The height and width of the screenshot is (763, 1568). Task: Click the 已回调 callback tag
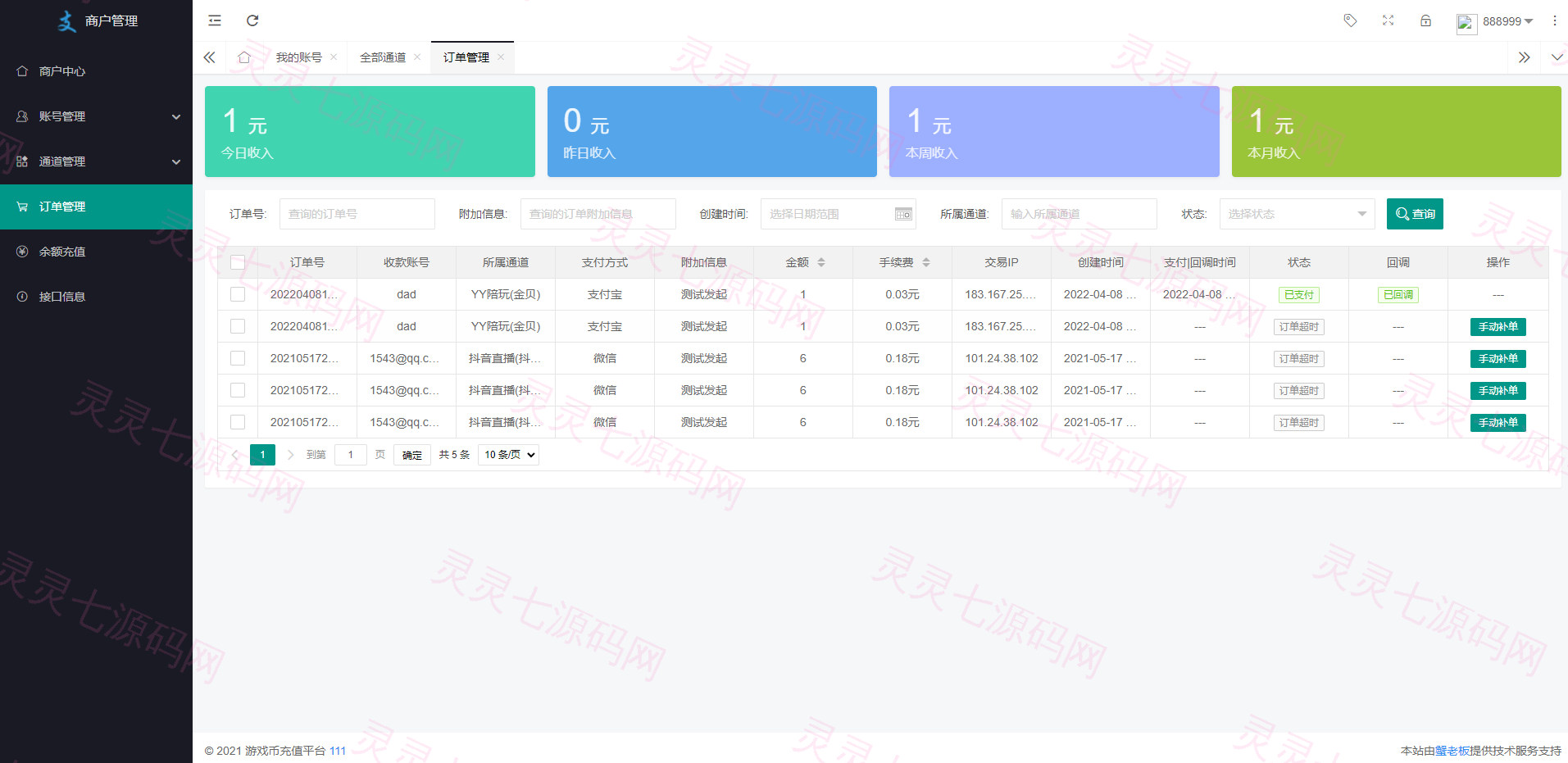1398,295
